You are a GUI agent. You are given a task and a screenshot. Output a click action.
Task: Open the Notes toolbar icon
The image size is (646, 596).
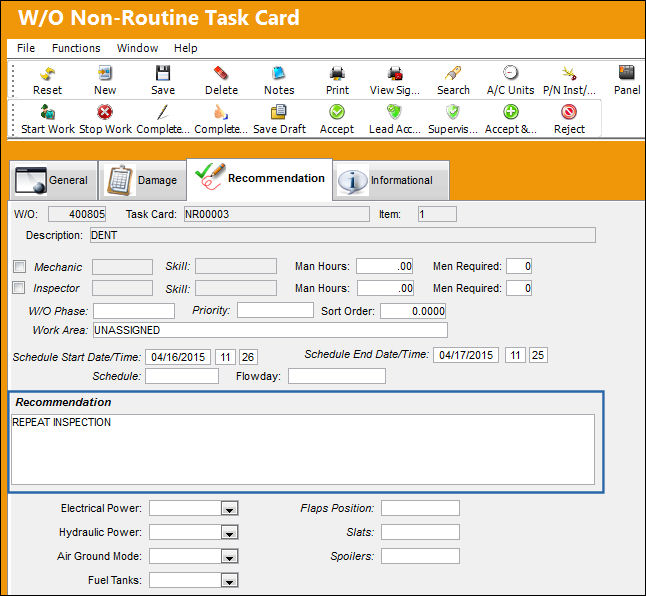point(279,73)
